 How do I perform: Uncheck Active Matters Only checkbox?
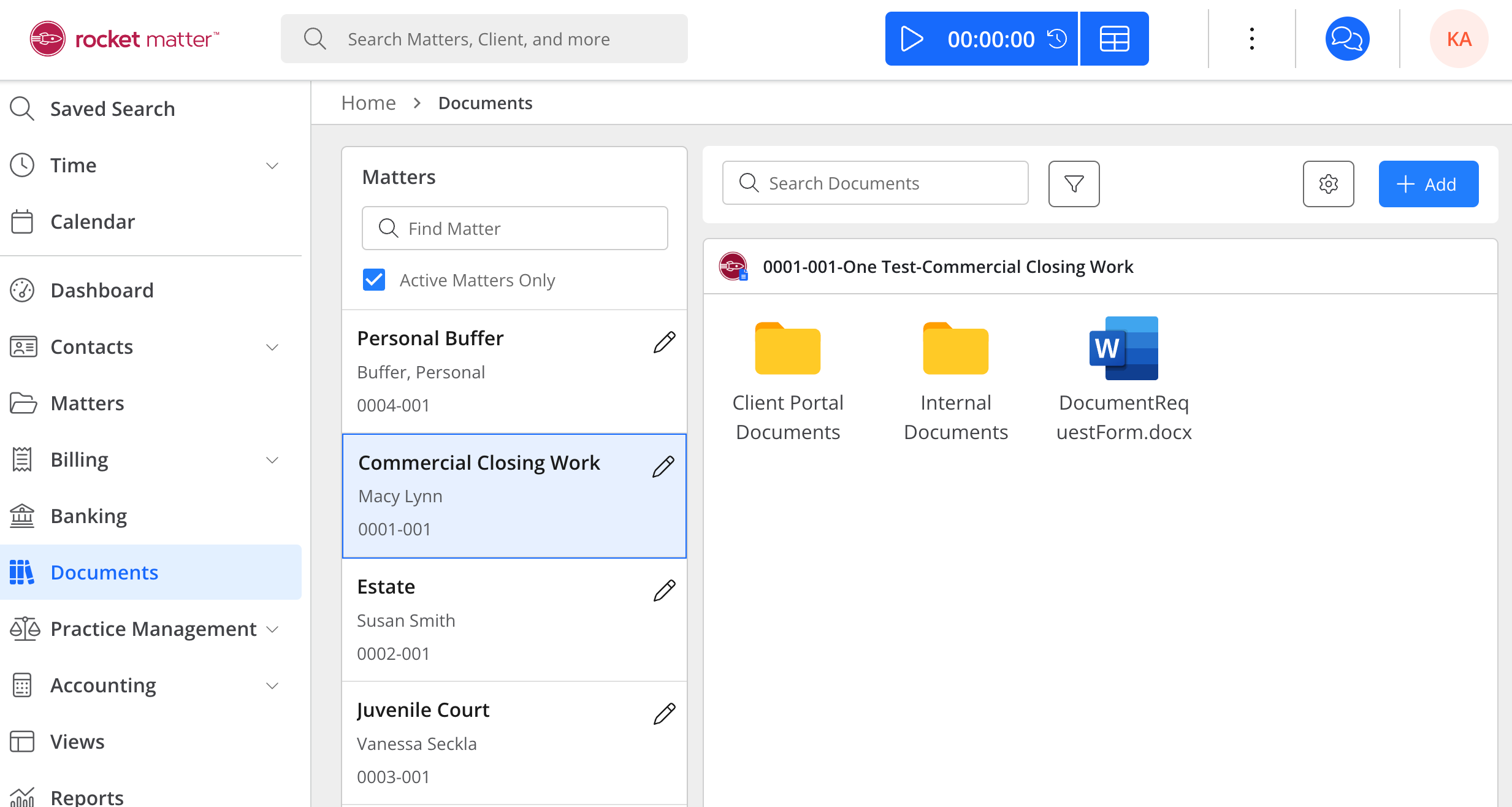(374, 280)
